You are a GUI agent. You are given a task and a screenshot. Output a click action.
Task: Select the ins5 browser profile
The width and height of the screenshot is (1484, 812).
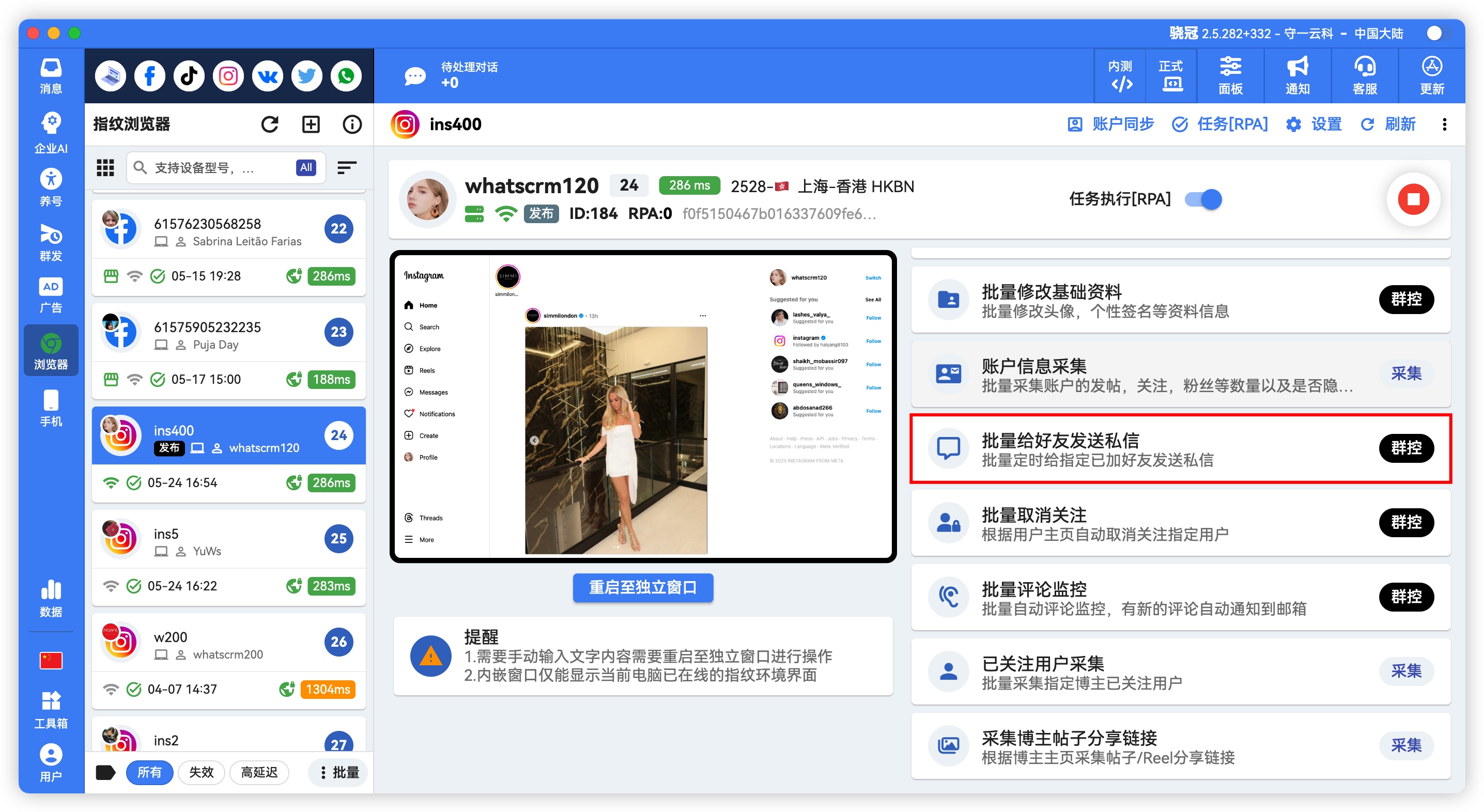(x=229, y=538)
